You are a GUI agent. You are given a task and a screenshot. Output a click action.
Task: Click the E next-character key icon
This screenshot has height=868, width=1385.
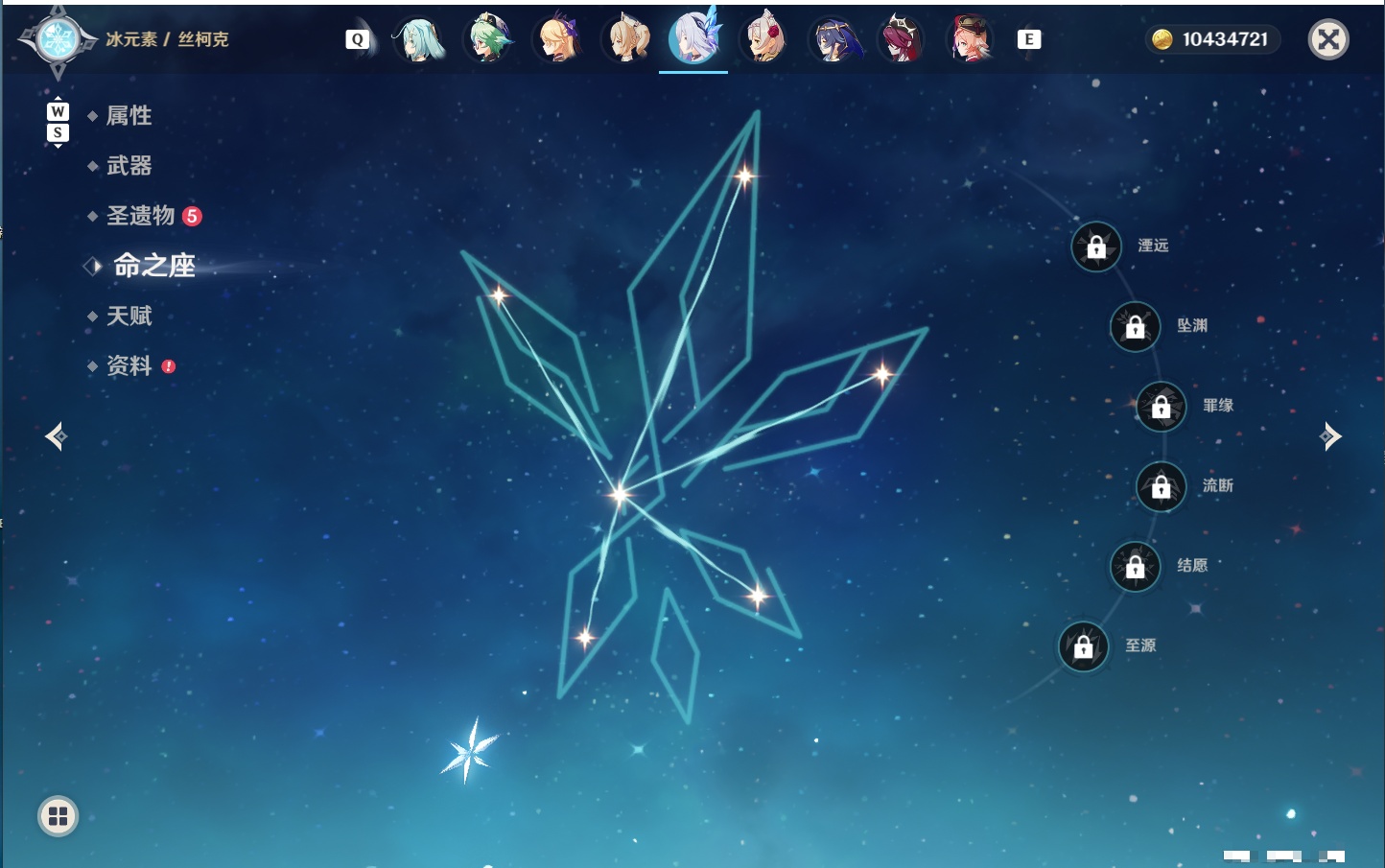coord(1029,39)
